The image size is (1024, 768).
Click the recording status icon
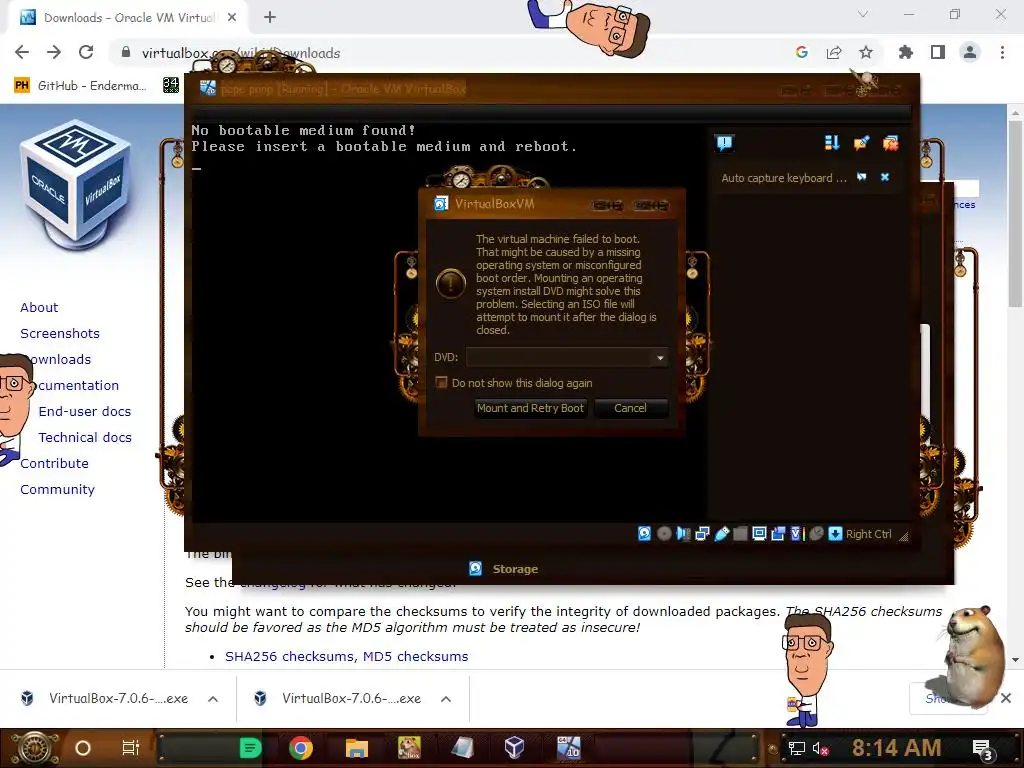tap(778, 534)
